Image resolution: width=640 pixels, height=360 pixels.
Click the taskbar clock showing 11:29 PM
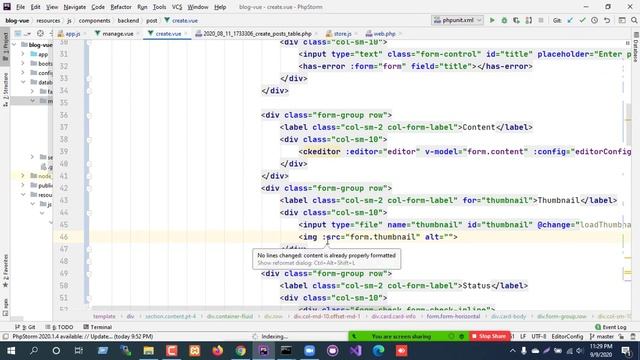(601, 351)
